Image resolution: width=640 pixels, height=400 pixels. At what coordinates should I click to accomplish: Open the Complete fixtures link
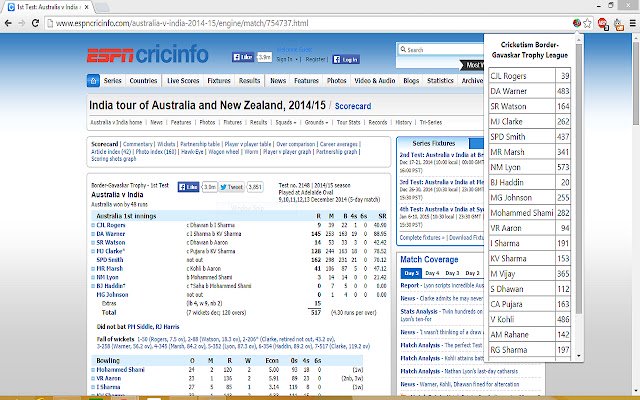[422, 237]
